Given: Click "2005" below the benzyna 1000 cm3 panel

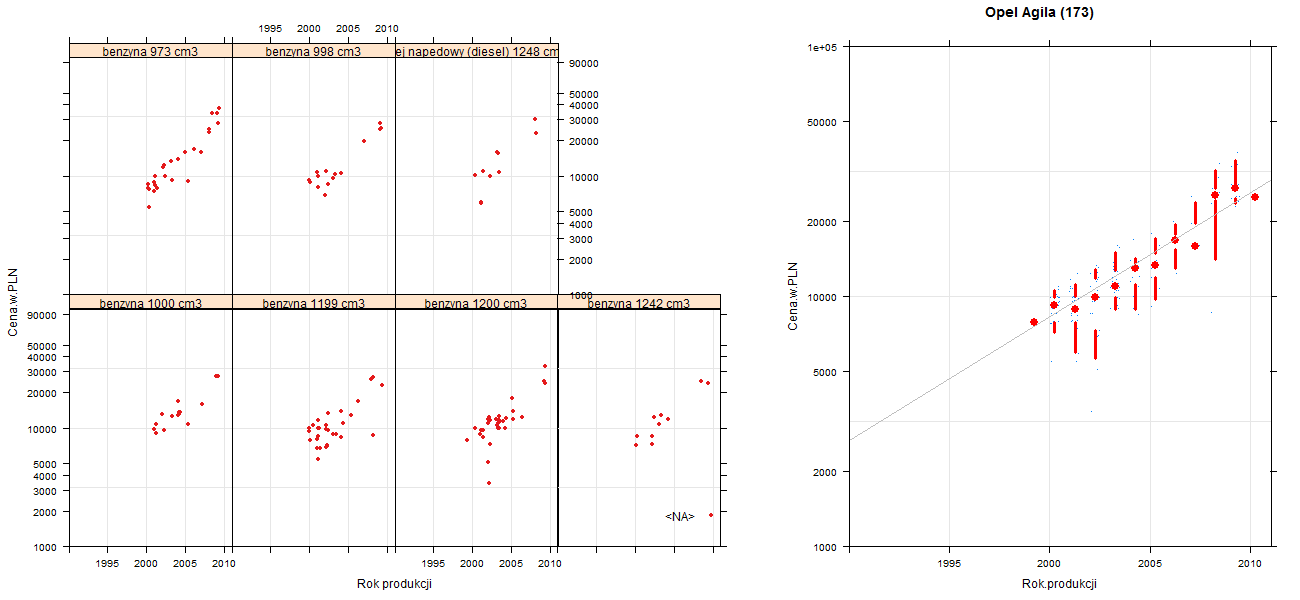Looking at the screenshot, I should pos(185,564).
